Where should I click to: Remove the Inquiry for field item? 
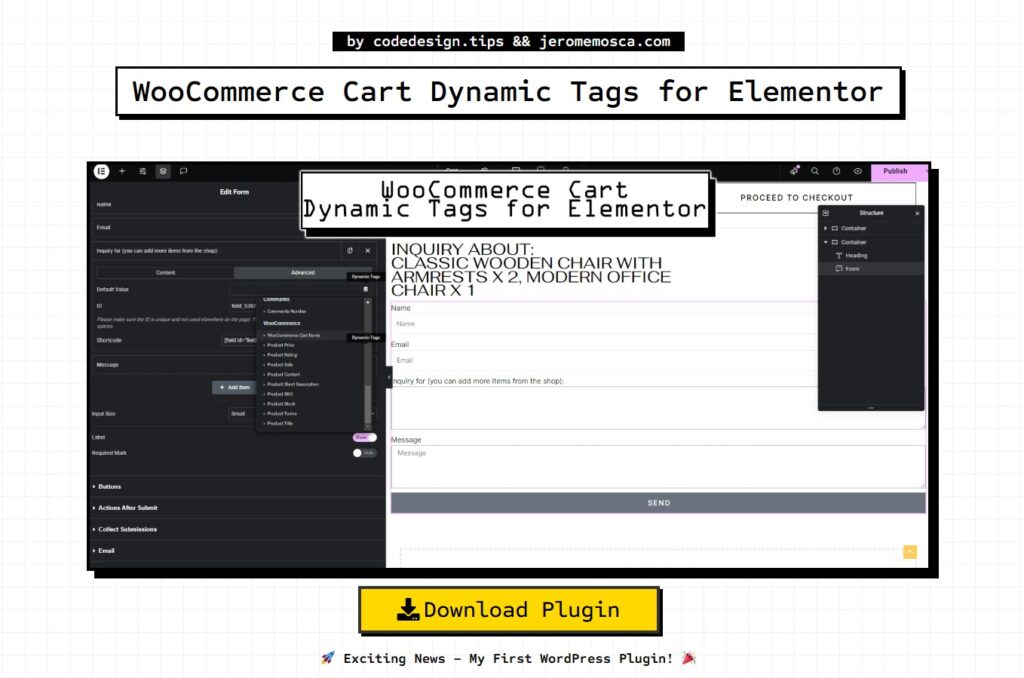click(368, 251)
